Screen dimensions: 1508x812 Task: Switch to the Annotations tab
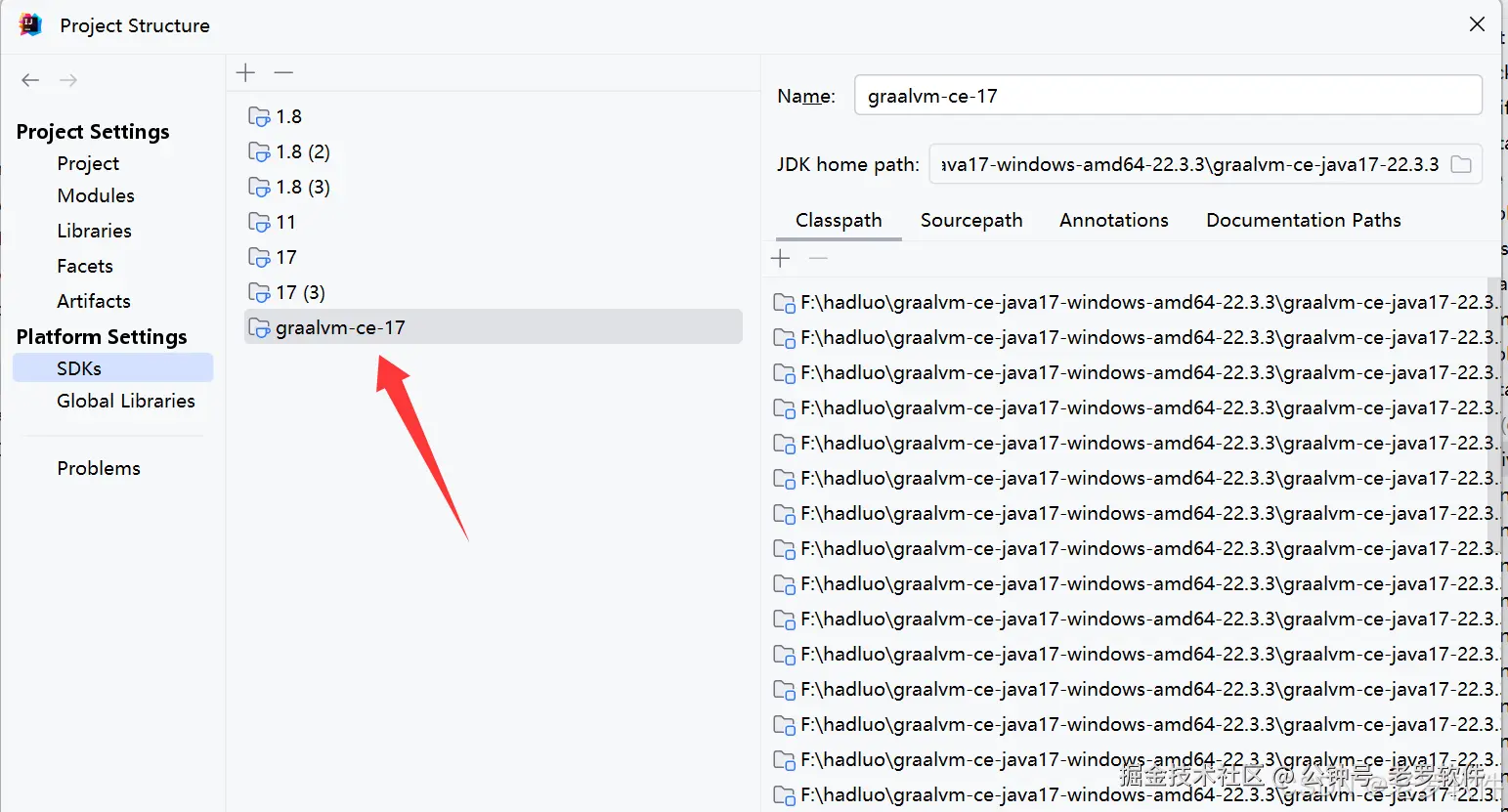(1114, 220)
